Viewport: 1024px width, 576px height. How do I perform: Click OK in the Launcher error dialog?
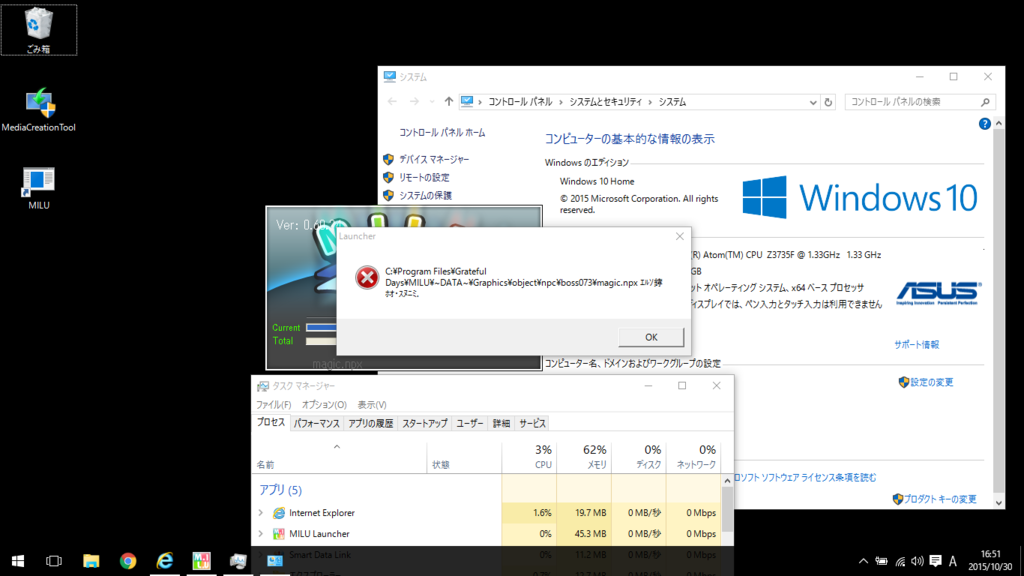651,337
